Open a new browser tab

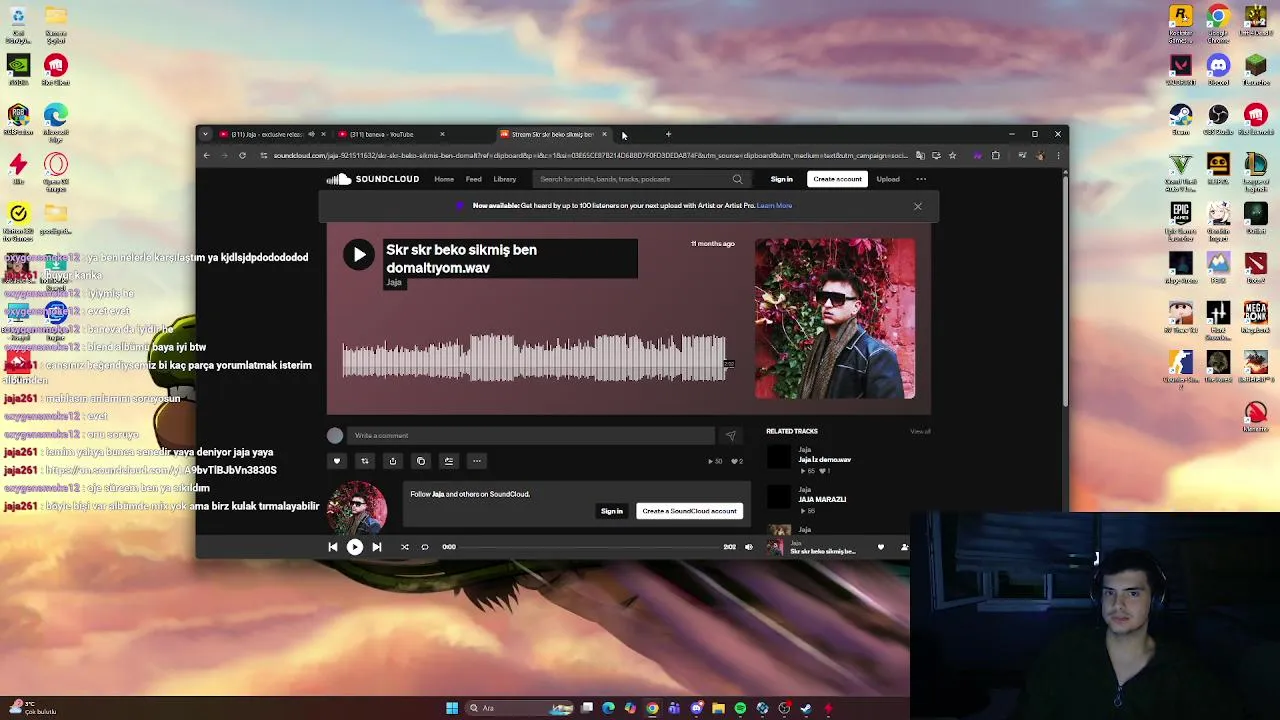pos(669,134)
